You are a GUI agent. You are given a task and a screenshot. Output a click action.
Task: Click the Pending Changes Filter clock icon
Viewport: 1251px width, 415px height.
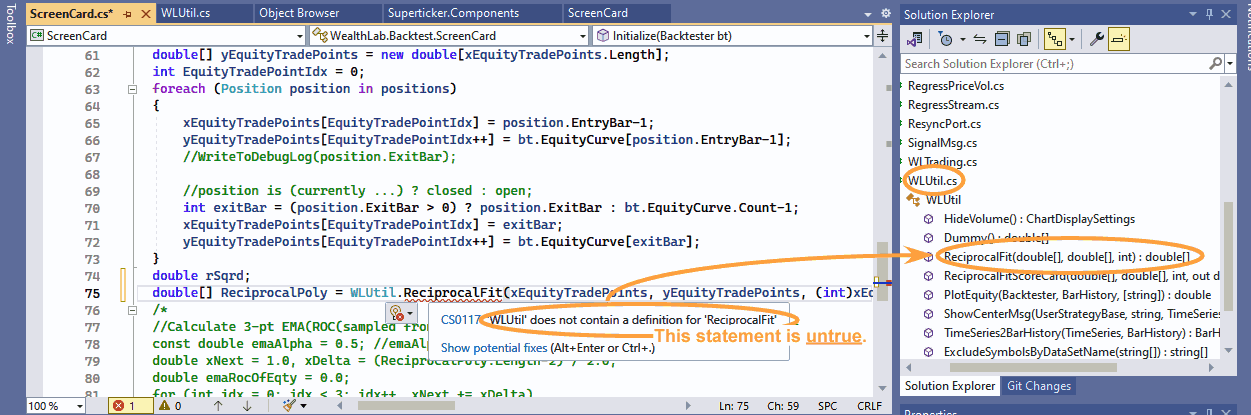pos(946,39)
